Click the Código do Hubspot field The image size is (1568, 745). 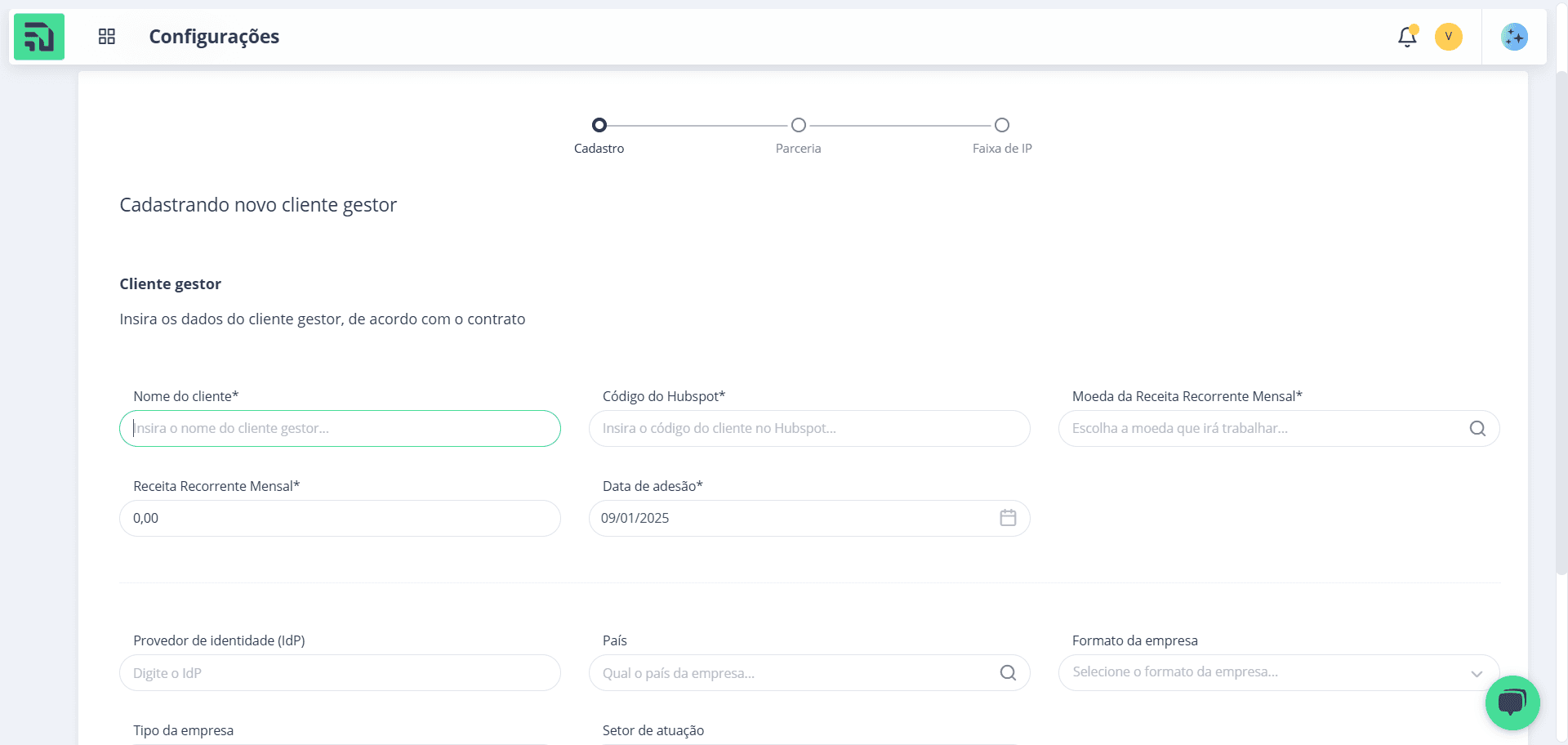(809, 428)
